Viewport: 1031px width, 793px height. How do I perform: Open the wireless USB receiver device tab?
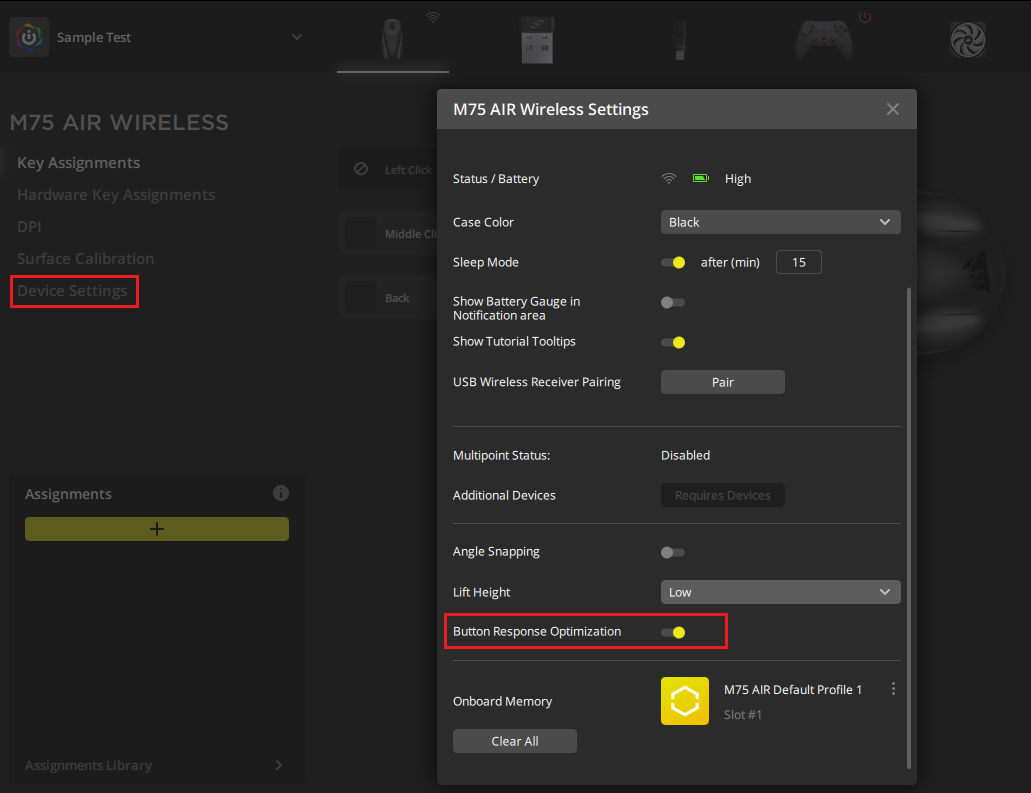537,40
